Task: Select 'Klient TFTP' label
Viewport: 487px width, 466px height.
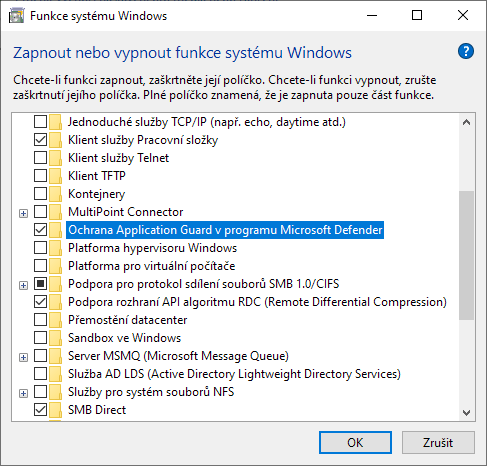Action: [97, 176]
